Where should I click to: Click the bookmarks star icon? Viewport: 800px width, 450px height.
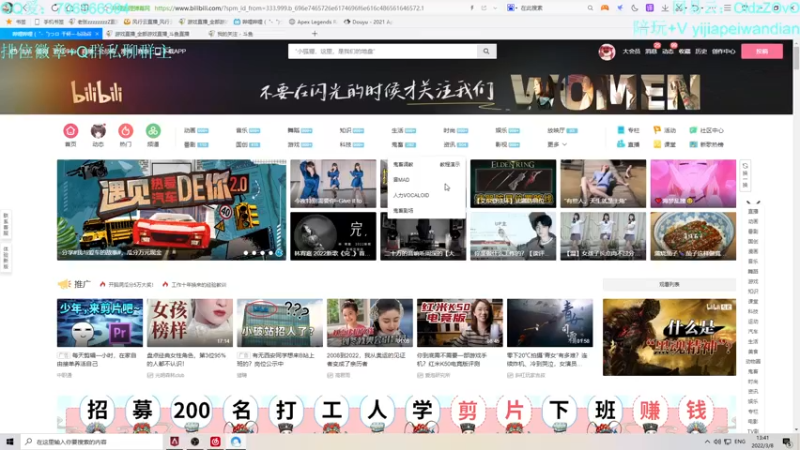(x=9, y=22)
